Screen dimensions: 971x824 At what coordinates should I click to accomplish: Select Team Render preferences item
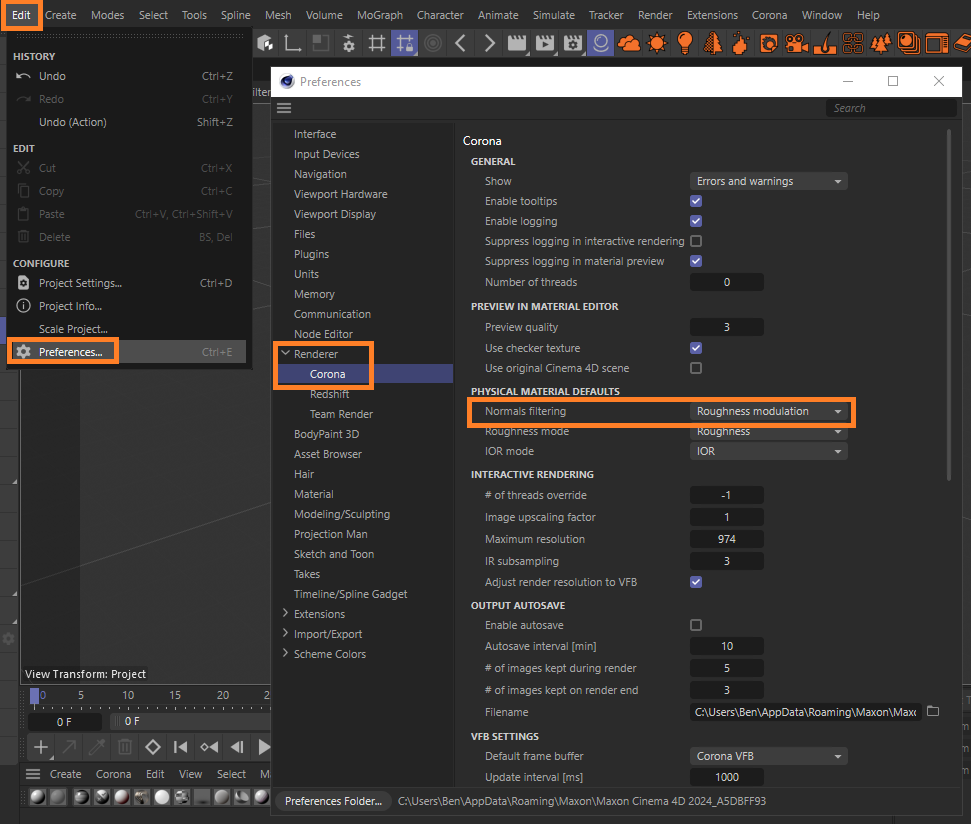(x=341, y=414)
